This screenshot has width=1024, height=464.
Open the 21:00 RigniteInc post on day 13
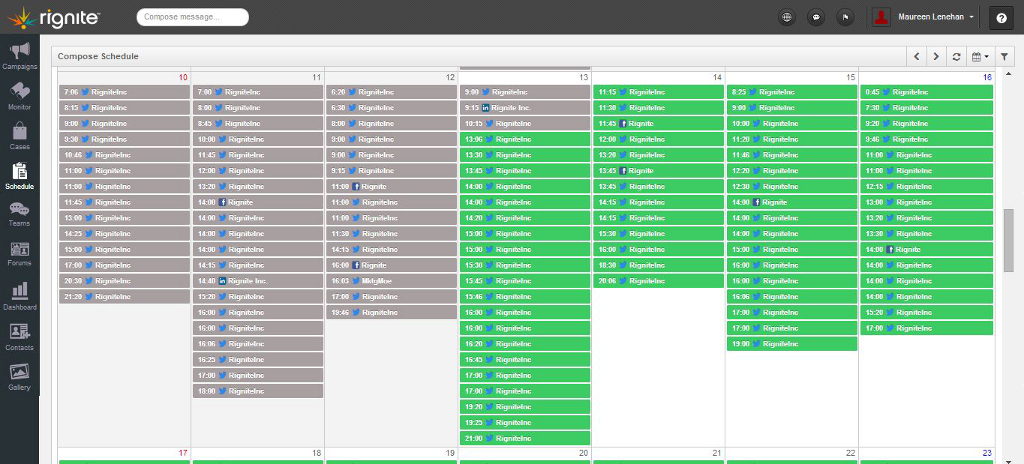tap(524, 439)
